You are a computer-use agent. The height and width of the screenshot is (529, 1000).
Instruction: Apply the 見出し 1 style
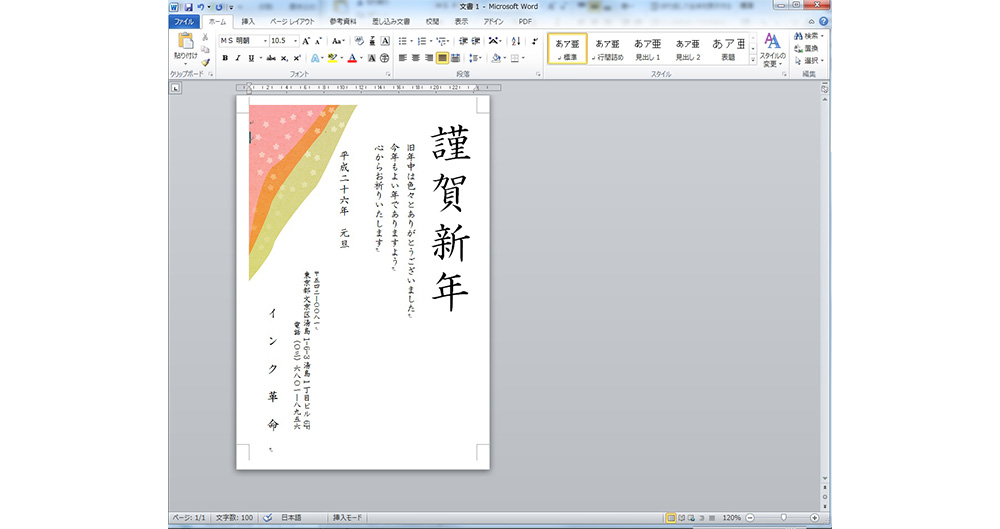[x=647, y=49]
